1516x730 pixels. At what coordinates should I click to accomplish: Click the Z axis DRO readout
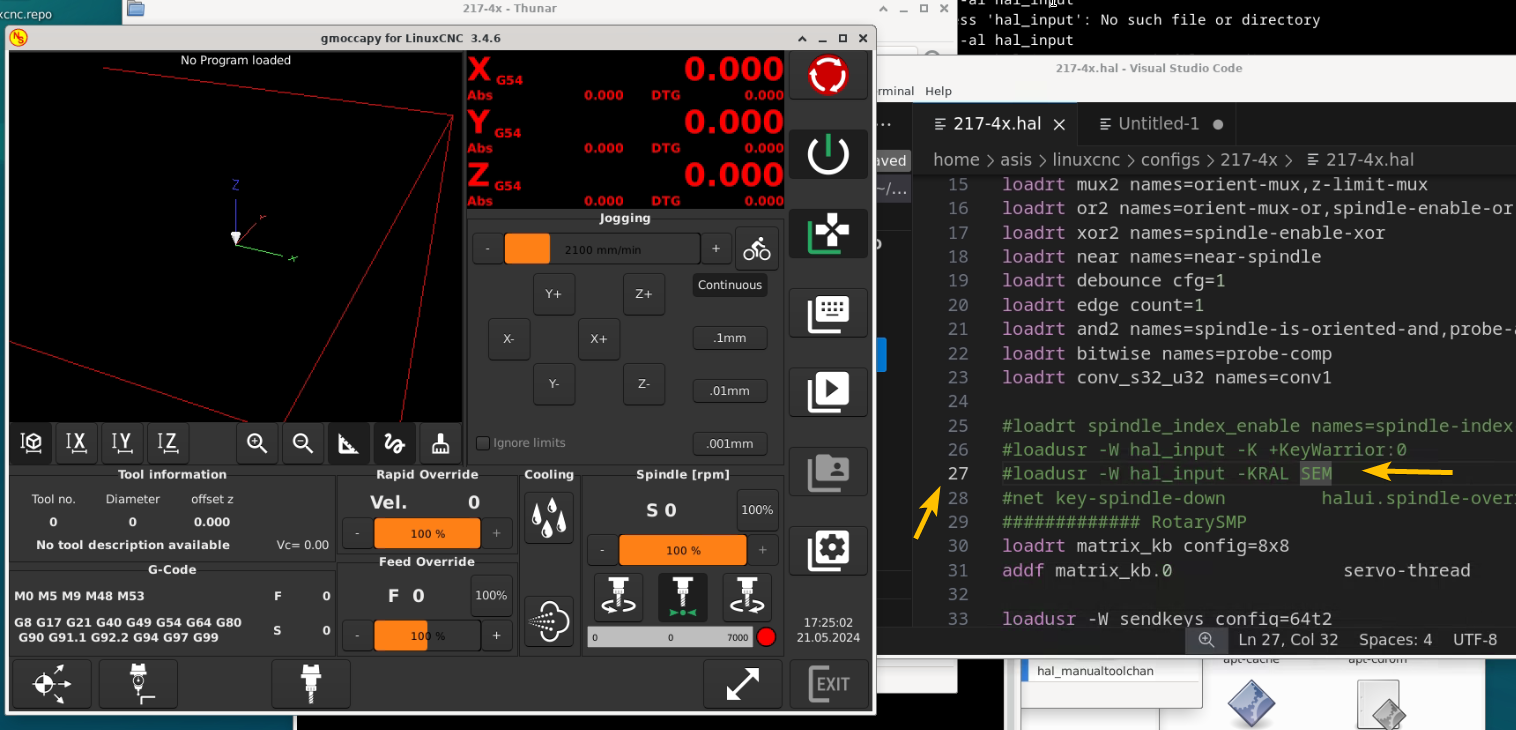[626, 183]
